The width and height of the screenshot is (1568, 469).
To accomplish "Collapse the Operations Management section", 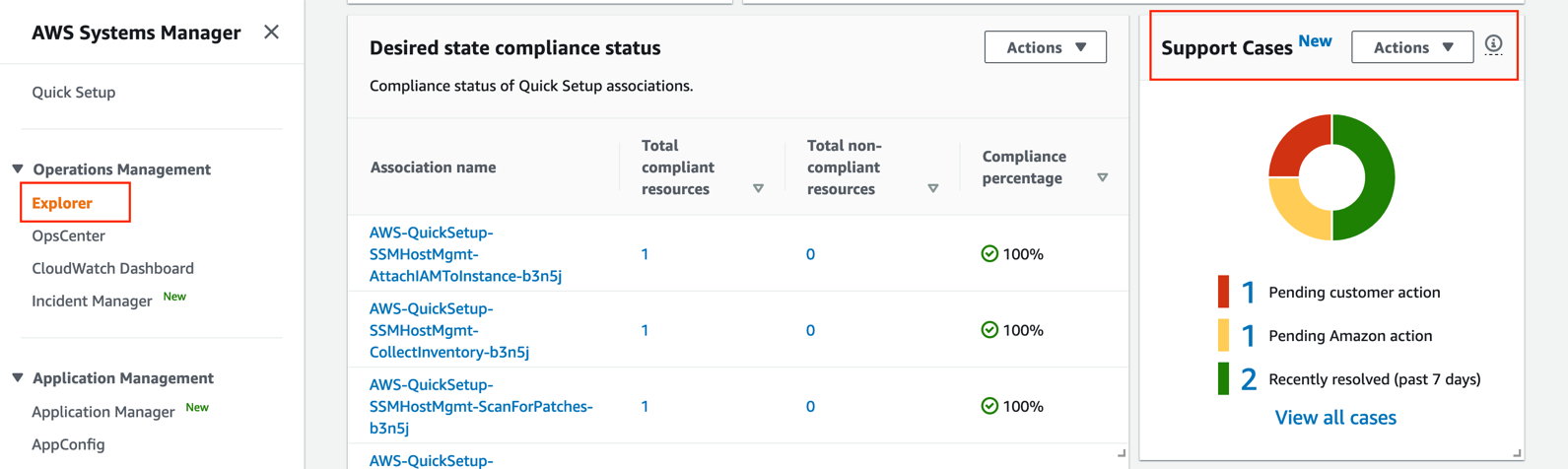I will (x=18, y=169).
